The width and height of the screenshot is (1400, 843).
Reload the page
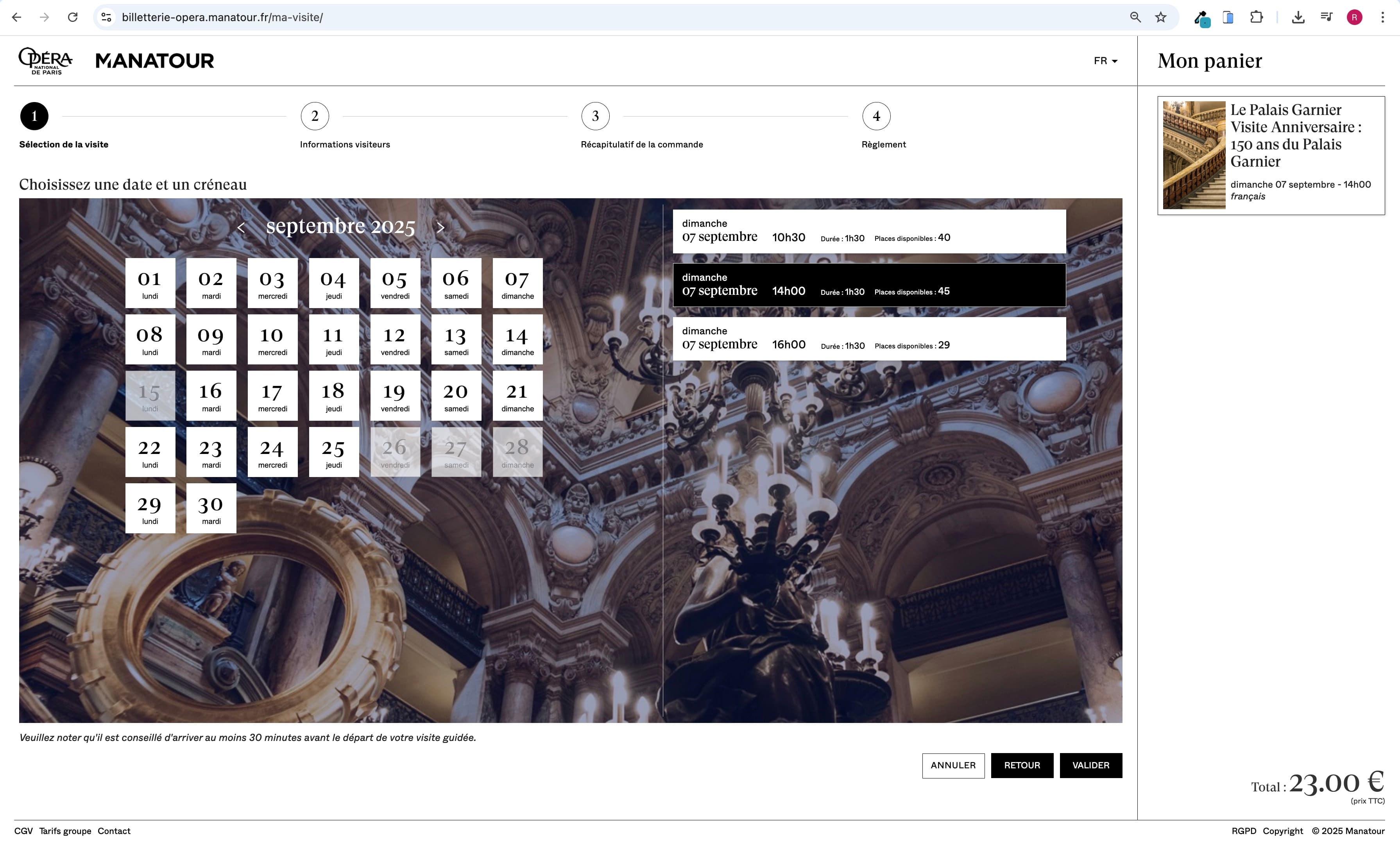tap(73, 17)
